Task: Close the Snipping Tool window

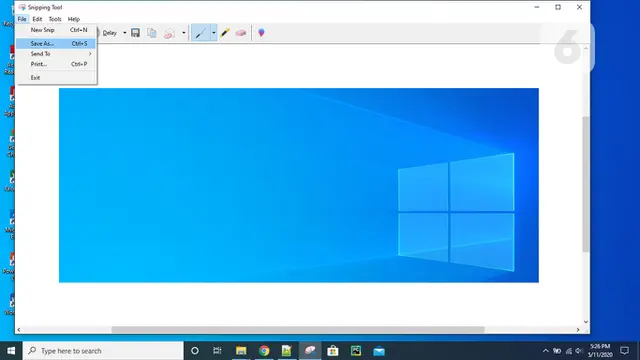Action: (x=579, y=7)
